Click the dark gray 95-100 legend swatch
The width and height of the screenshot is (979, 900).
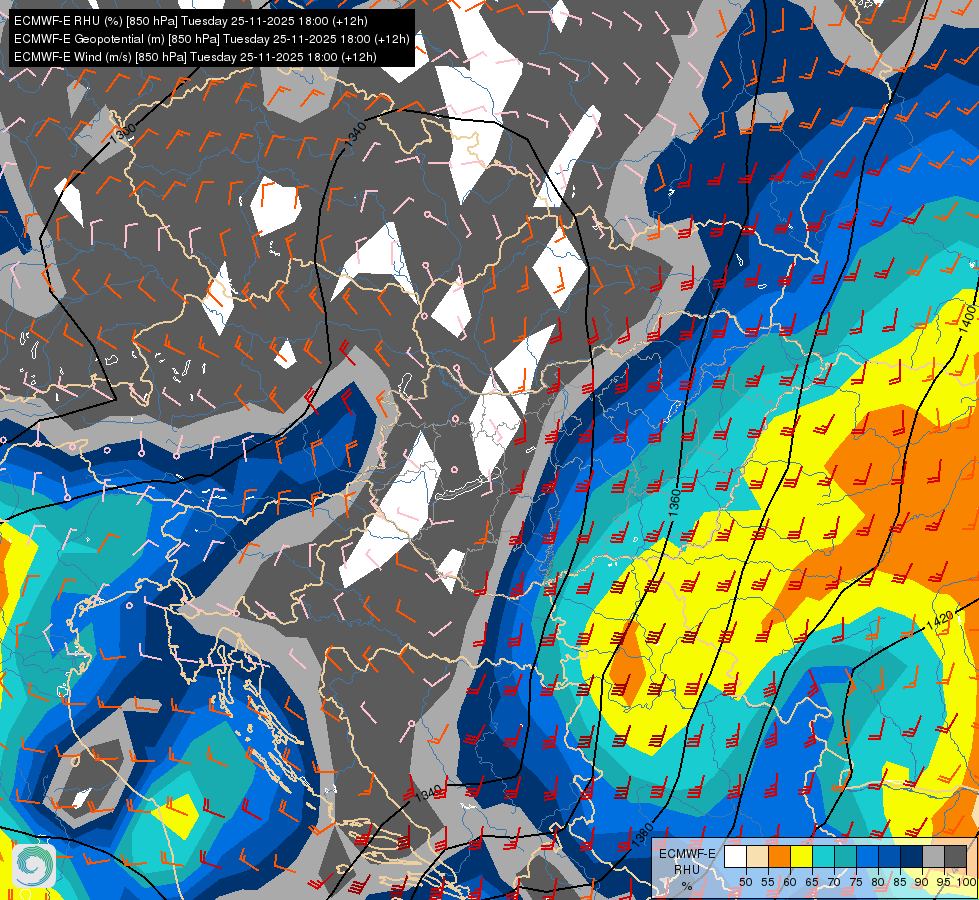coord(956,856)
